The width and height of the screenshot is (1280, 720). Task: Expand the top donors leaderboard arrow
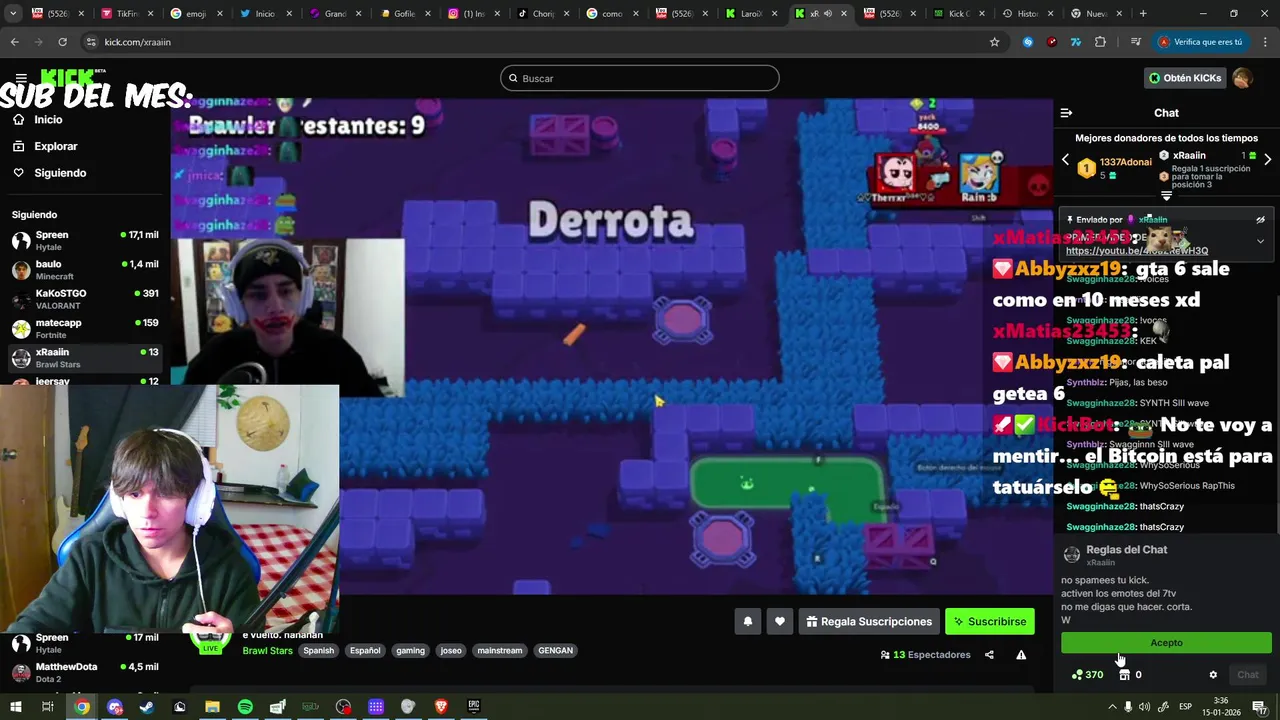click(x=1166, y=196)
